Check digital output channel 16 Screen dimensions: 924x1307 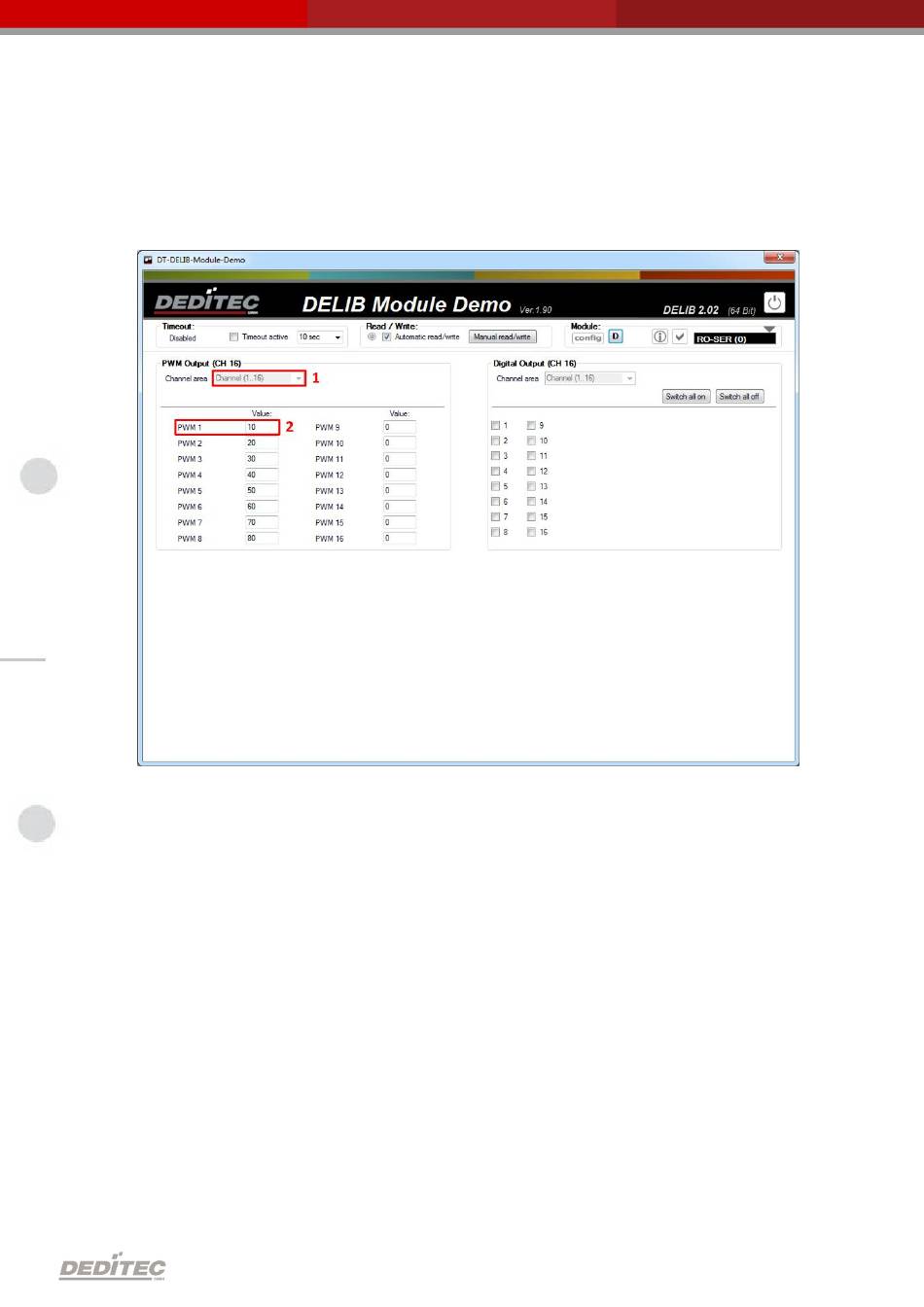pyautogui.click(x=531, y=532)
